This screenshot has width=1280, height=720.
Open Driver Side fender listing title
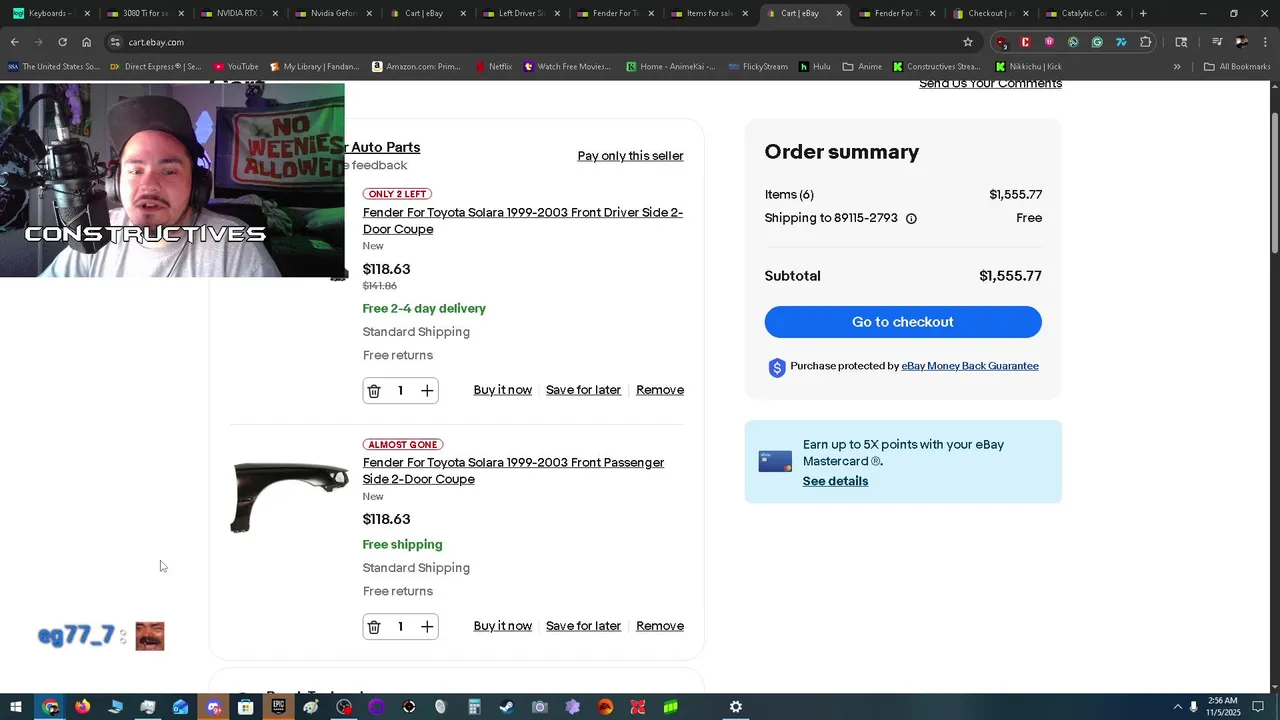point(523,221)
